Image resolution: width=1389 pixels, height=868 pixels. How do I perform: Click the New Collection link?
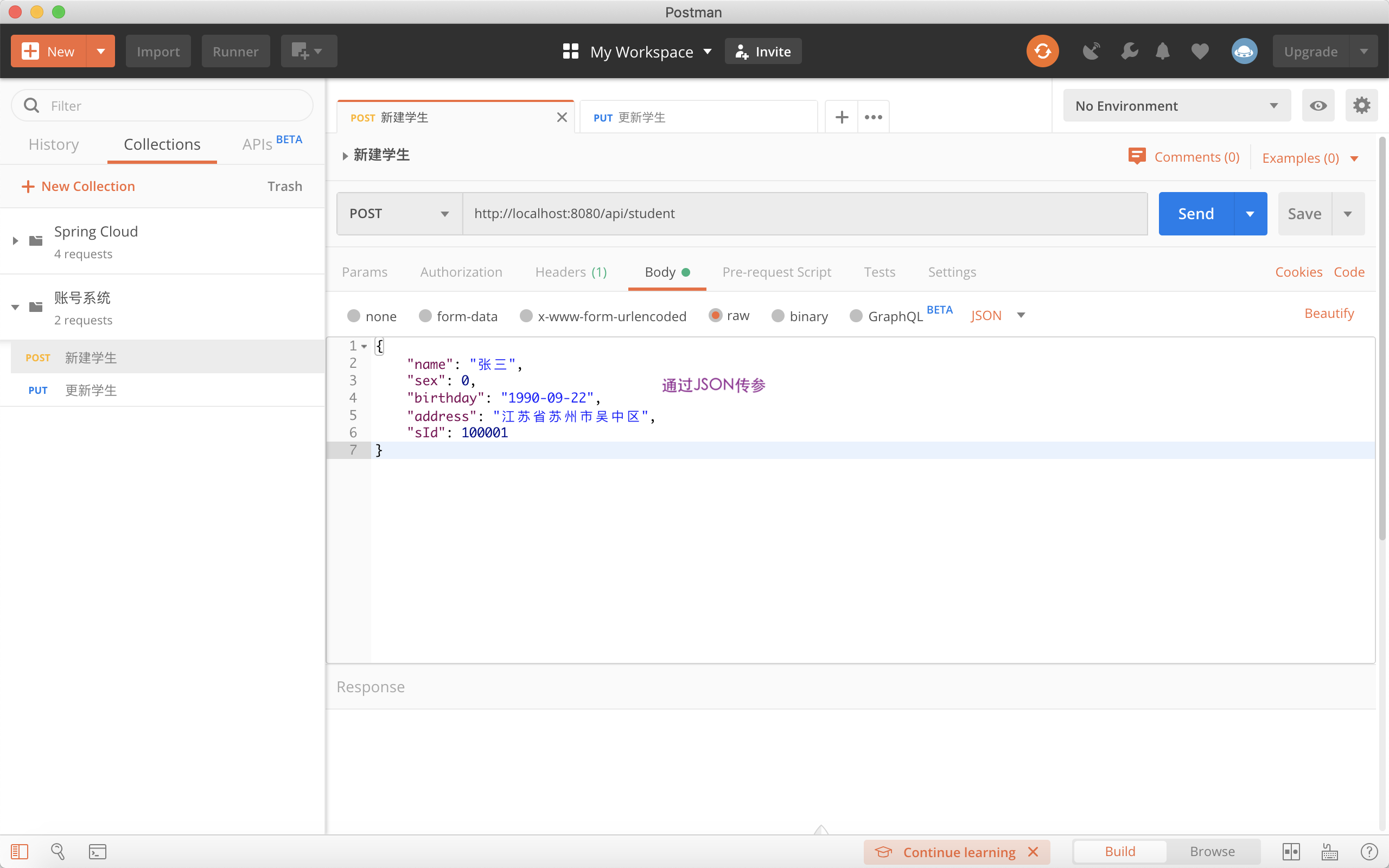pos(78,186)
